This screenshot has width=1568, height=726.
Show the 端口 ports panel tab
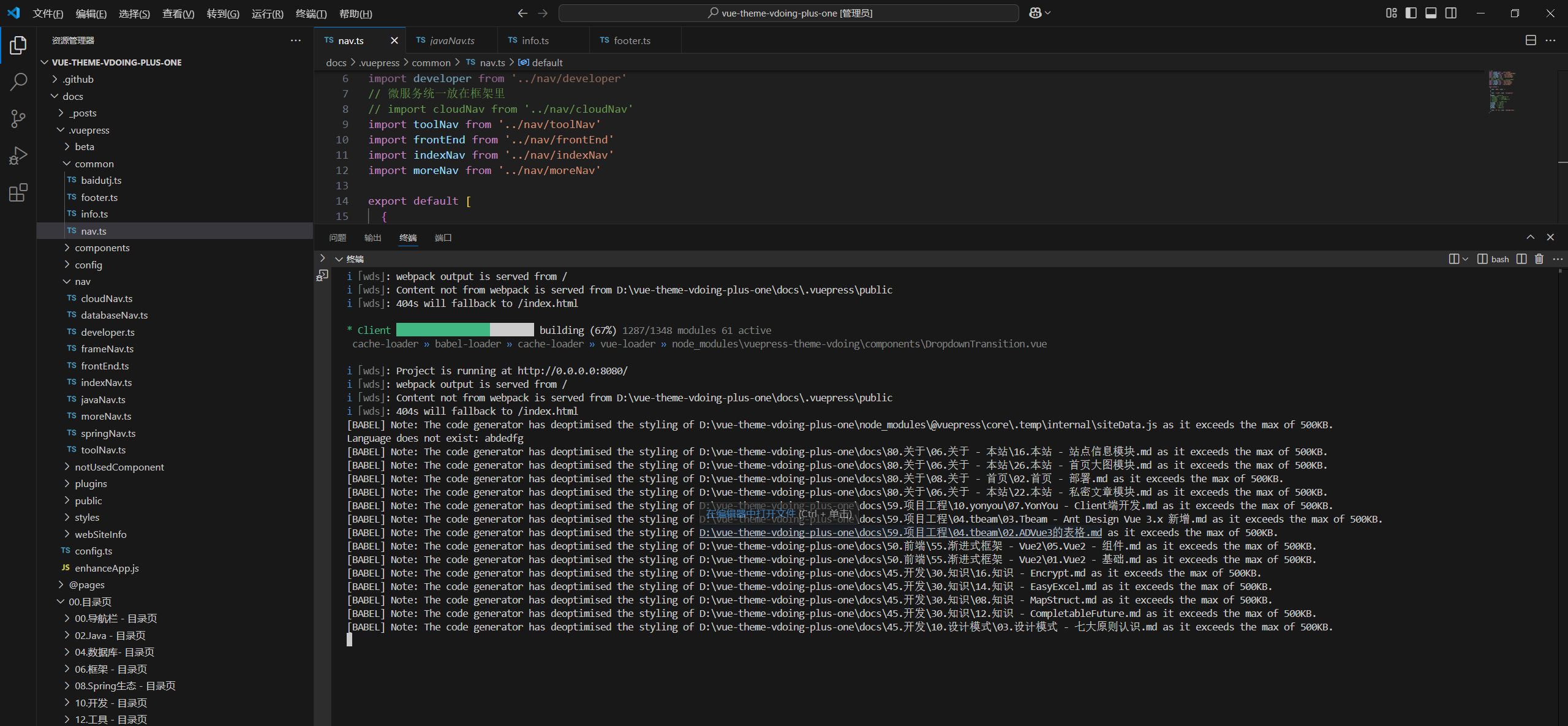(x=443, y=238)
